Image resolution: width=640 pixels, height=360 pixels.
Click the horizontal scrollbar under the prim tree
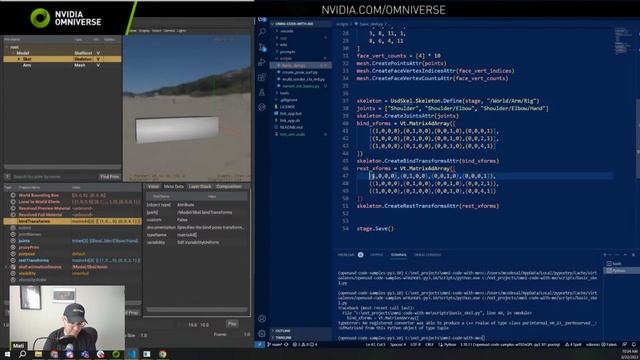pos(62,167)
